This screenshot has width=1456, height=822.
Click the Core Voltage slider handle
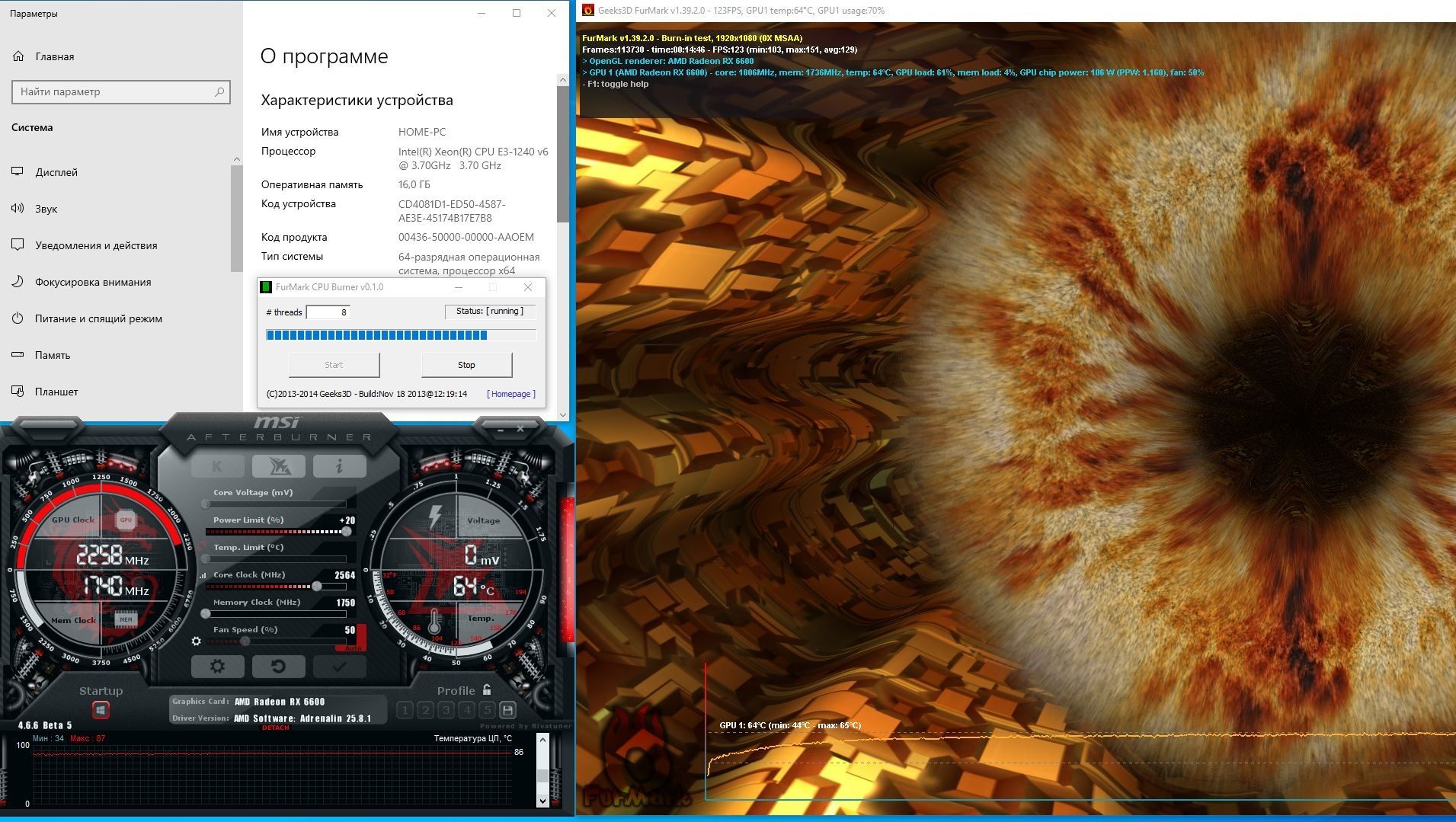point(205,504)
